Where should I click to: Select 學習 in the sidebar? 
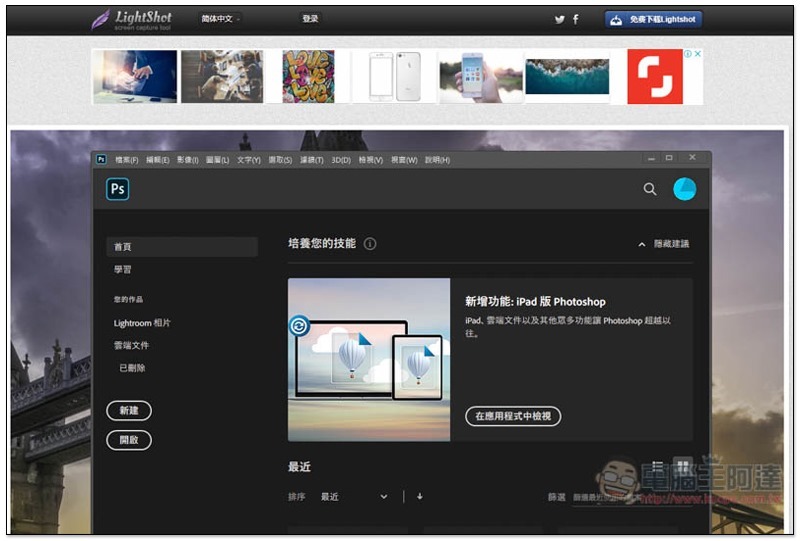click(x=122, y=269)
